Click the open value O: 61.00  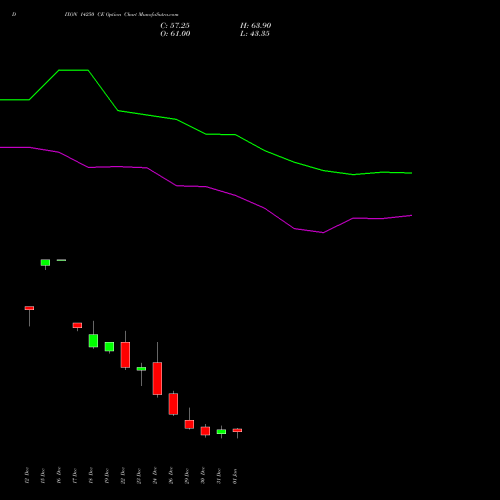175,34
